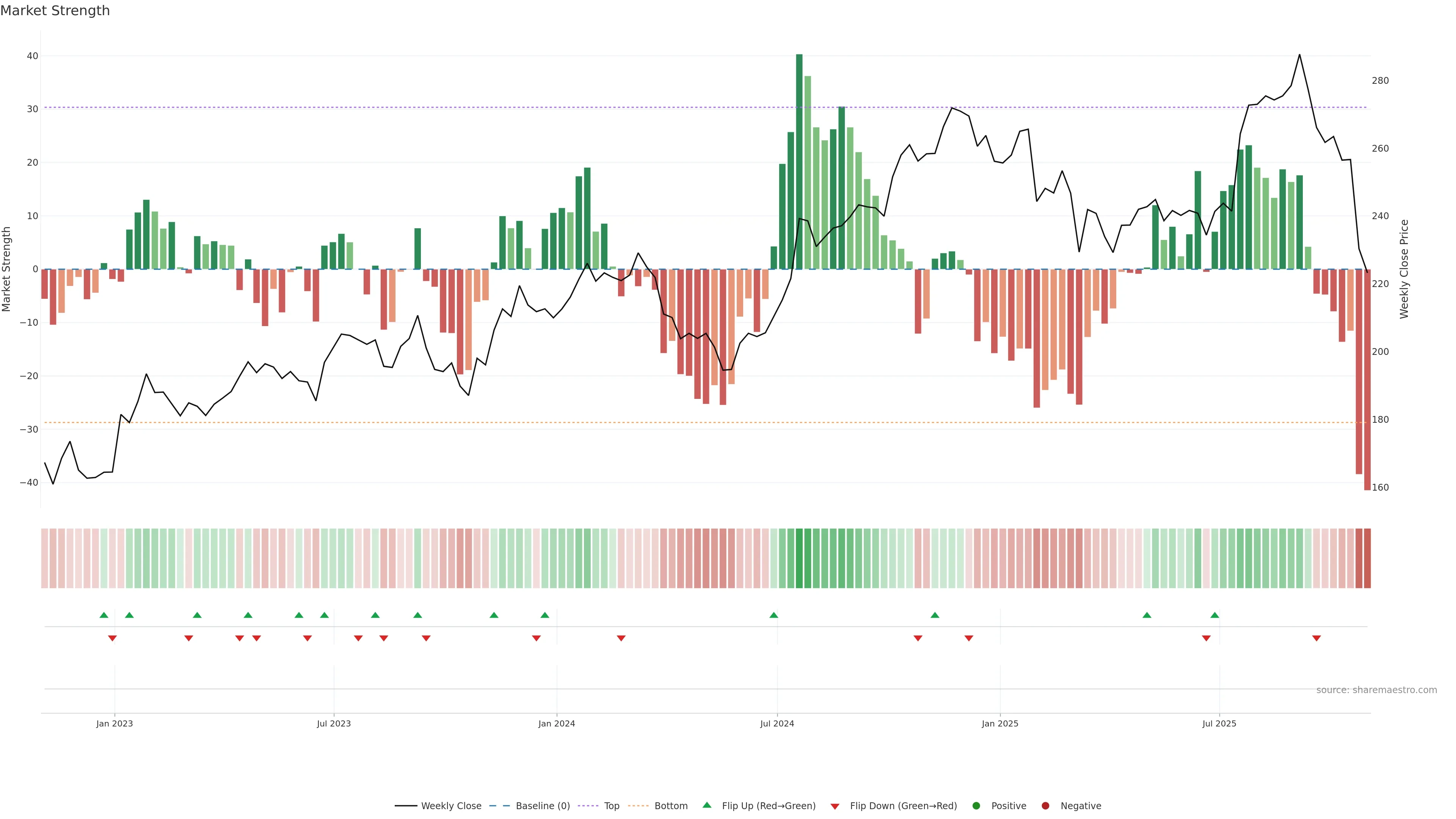The height and width of the screenshot is (819, 1456).
Task: Click the darkest green heatmap strip cell
Action: (x=799, y=558)
